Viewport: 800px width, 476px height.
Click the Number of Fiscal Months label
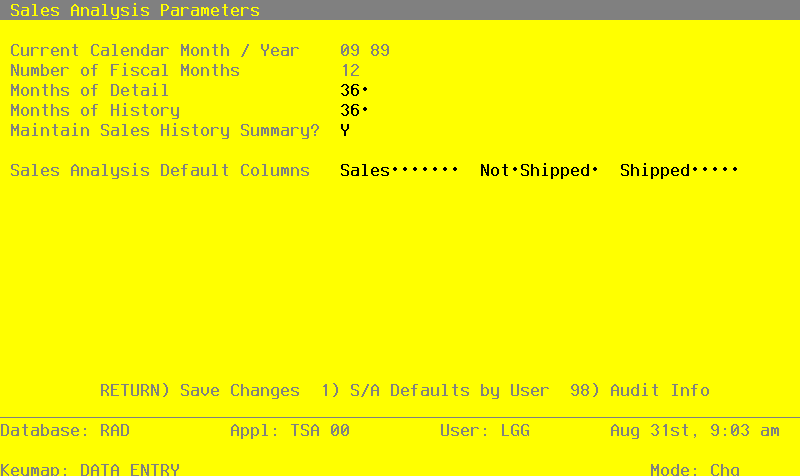click(x=124, y=70)
